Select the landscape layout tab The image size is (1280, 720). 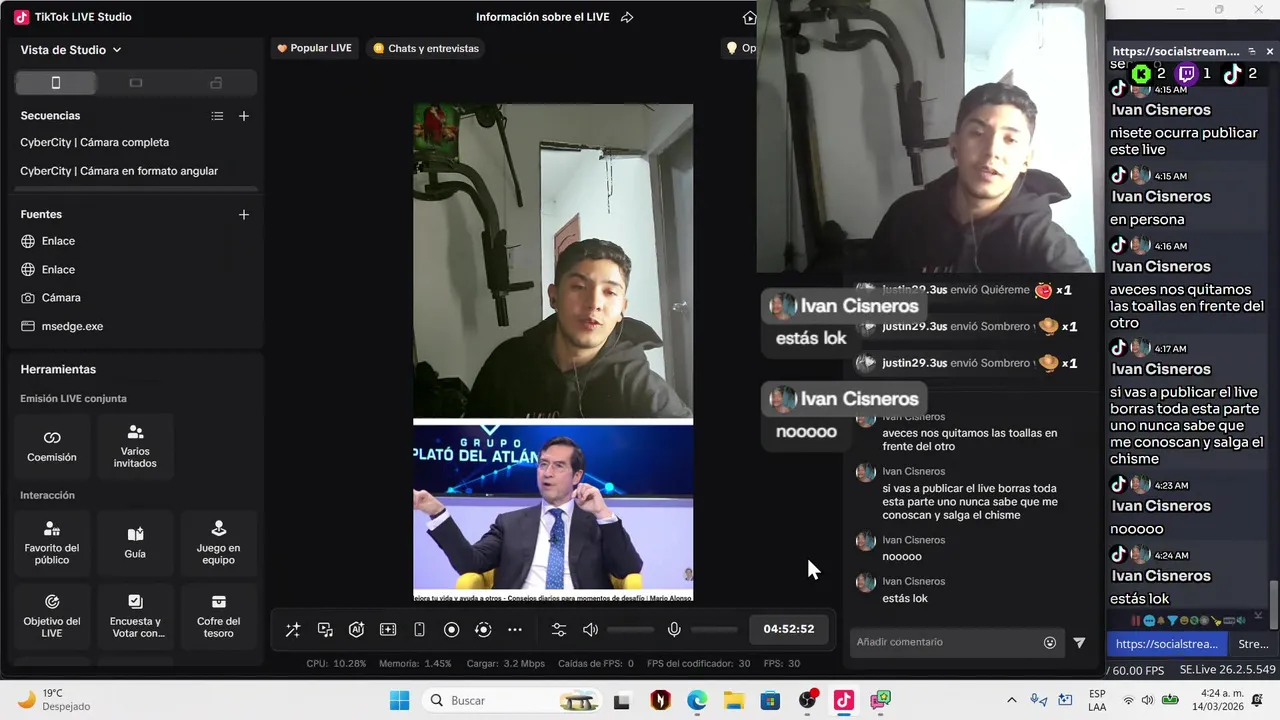click(x=136, y=83)
